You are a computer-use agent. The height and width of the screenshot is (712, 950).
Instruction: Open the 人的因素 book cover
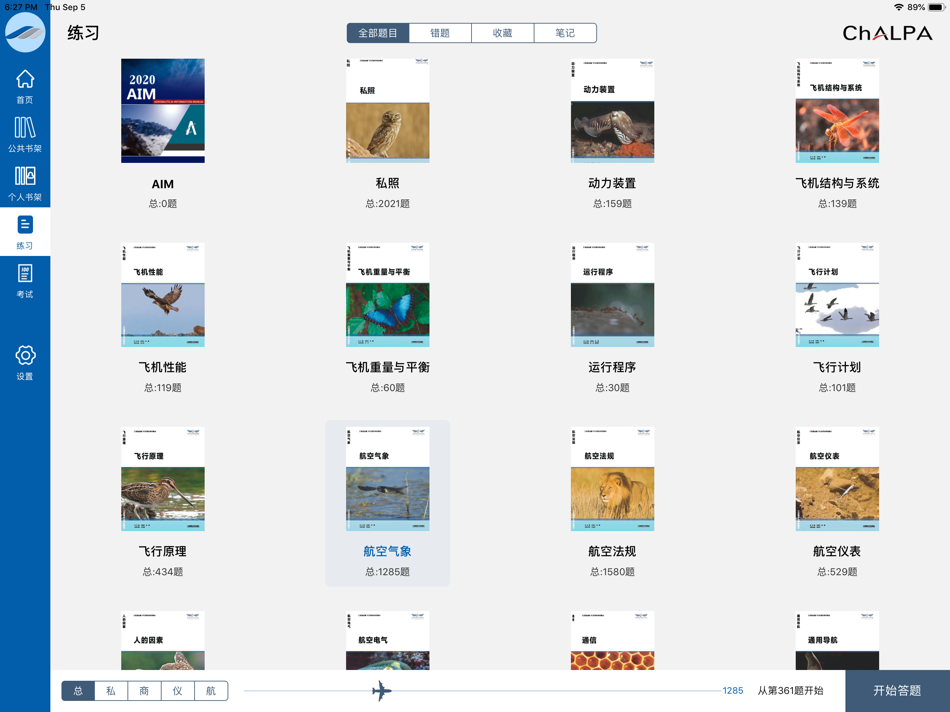point(163,640)
